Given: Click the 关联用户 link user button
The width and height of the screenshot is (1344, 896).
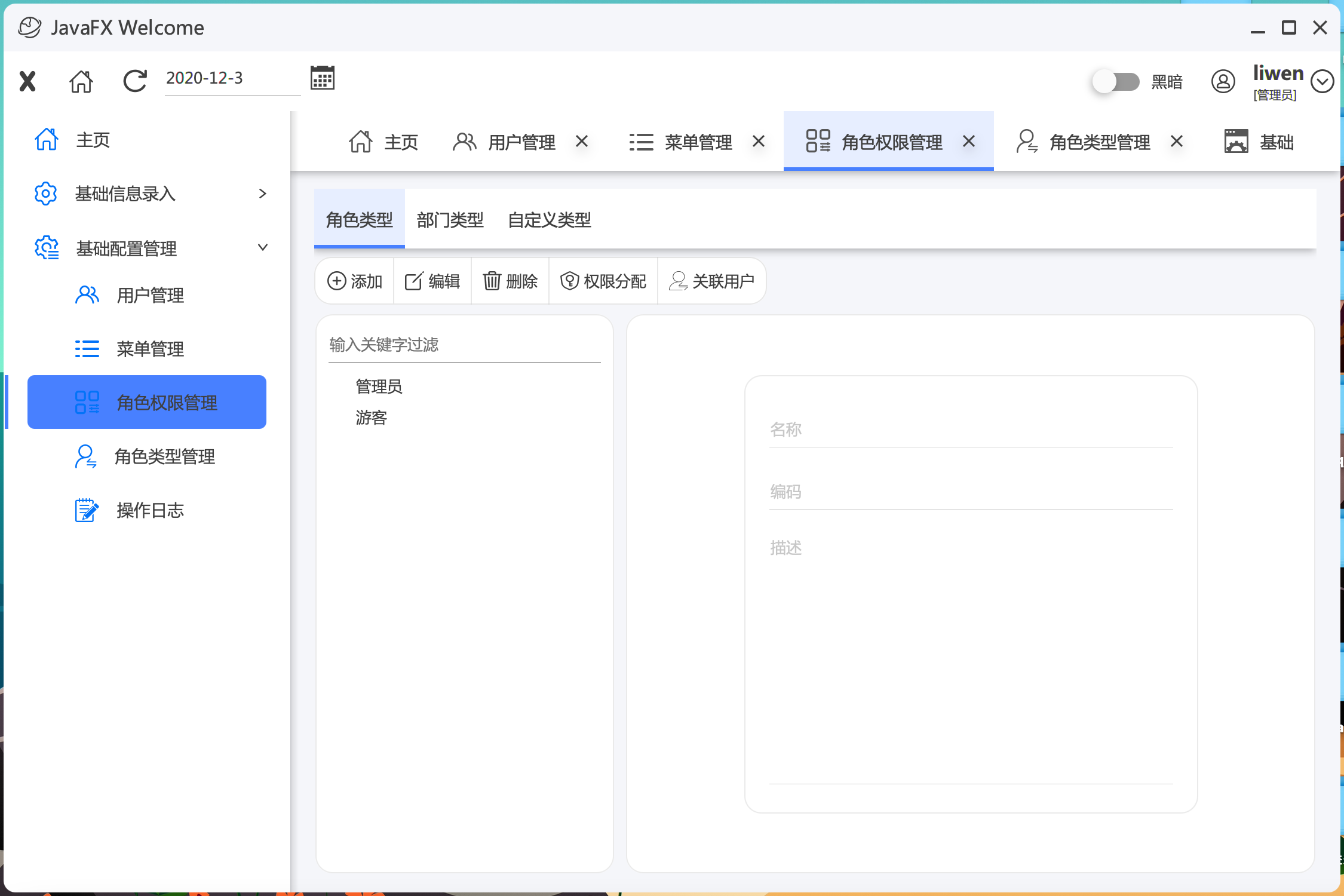Looking at the screenshot, I should point(711,281).
